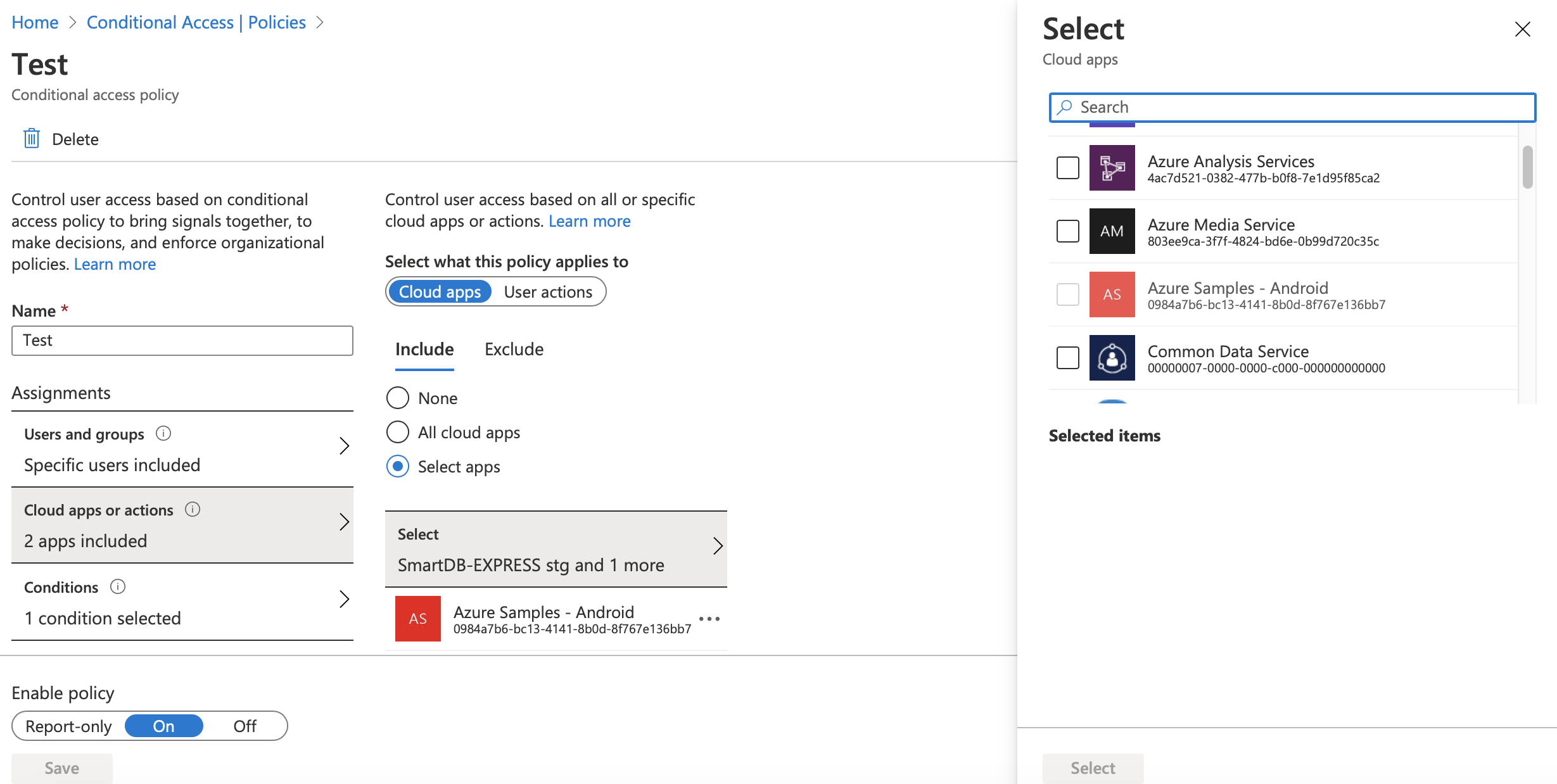The image size is (1557, 784).
Task: Check the Common Data Service checkbox
Action: pyautogui.click(x=1067, y=358)
